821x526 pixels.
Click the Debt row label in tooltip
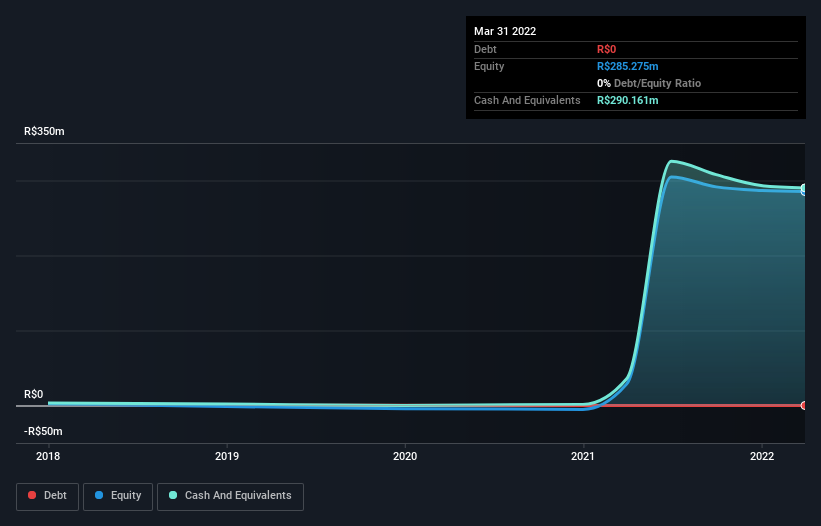pos(485,49)
